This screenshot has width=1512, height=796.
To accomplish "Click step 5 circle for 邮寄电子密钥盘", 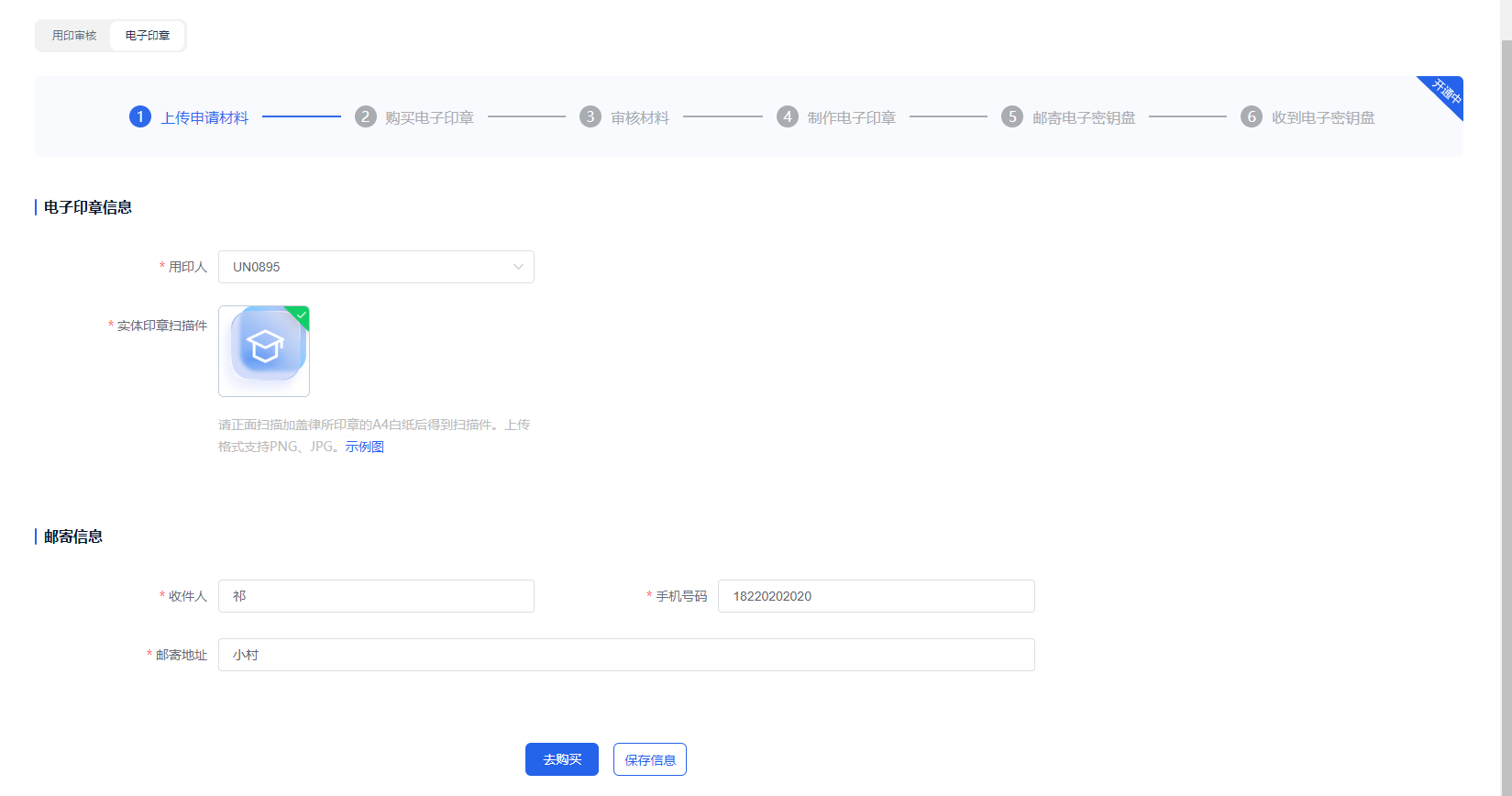I will click(1012, 116).
